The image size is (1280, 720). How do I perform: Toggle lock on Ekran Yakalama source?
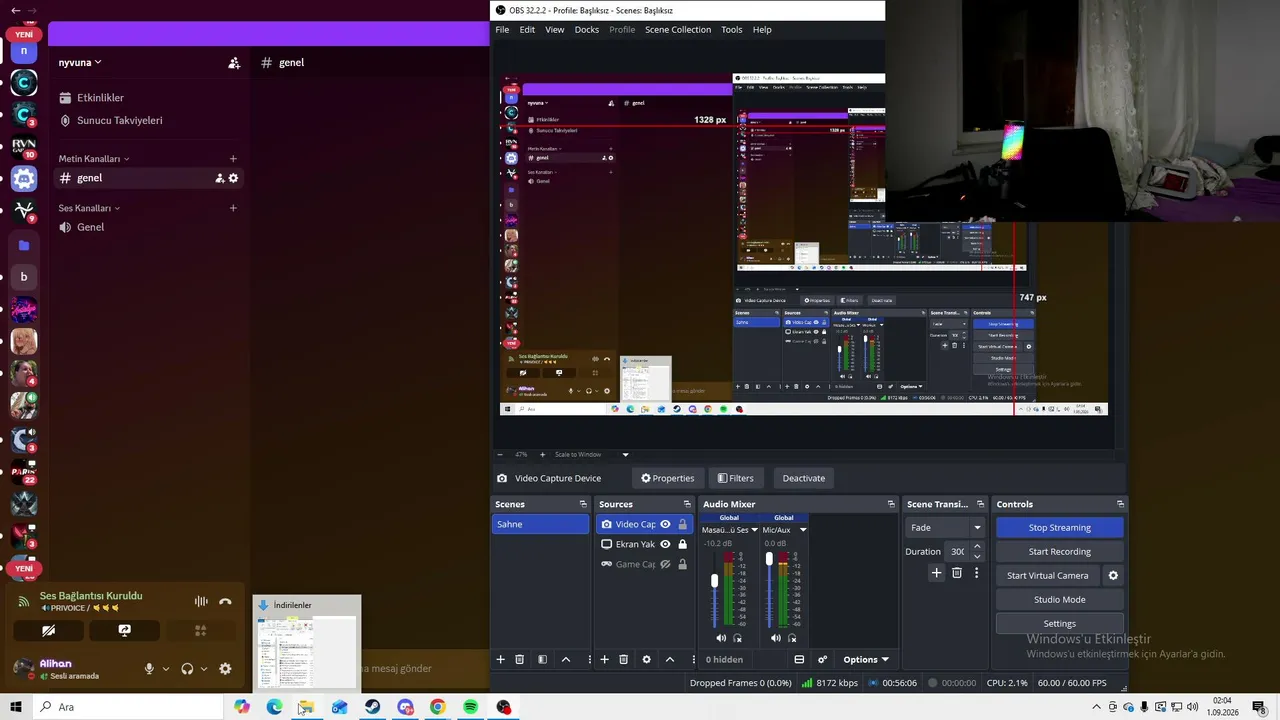pyautogui.click(x=683, y=544)
